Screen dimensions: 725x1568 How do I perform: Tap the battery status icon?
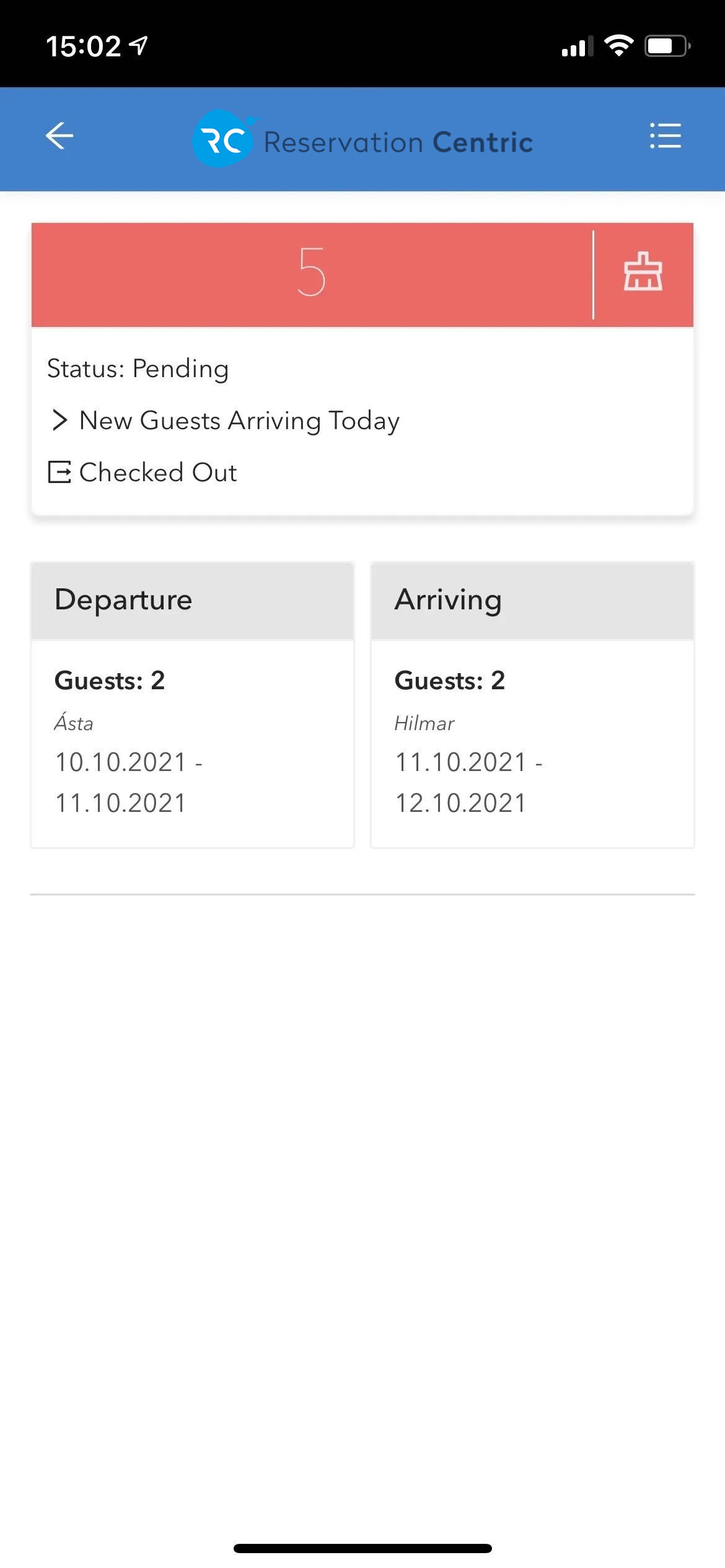tap(668, 46)
